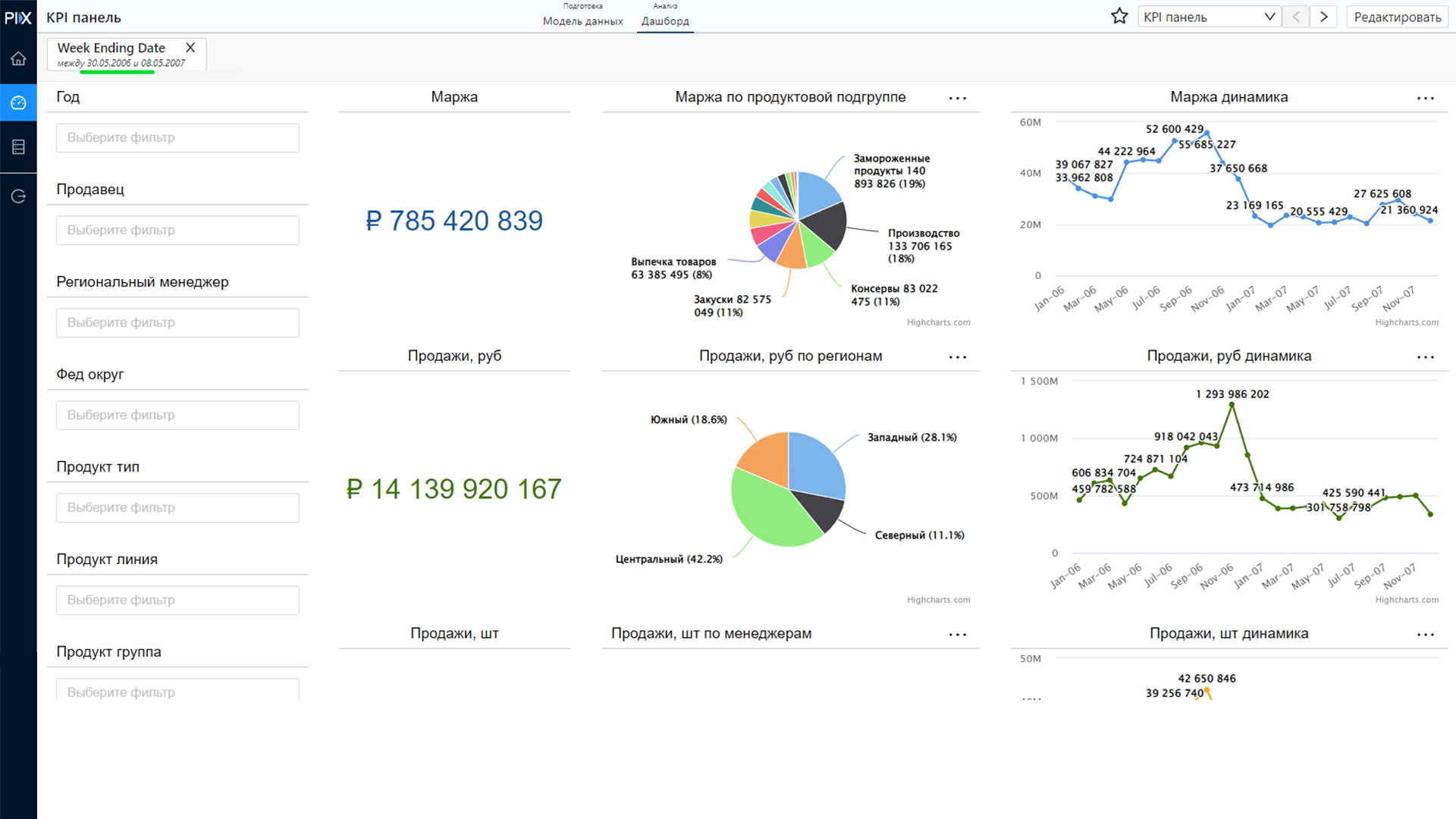
Task: Click the Продукт линия filter field
Action: click(177, 601)
